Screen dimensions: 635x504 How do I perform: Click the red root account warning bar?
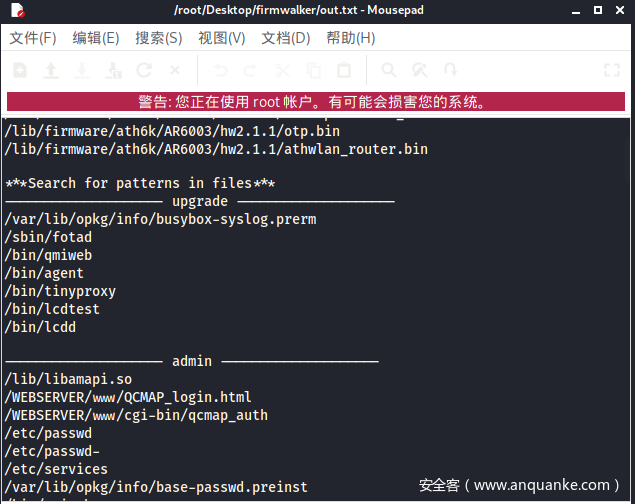(317, 102)
